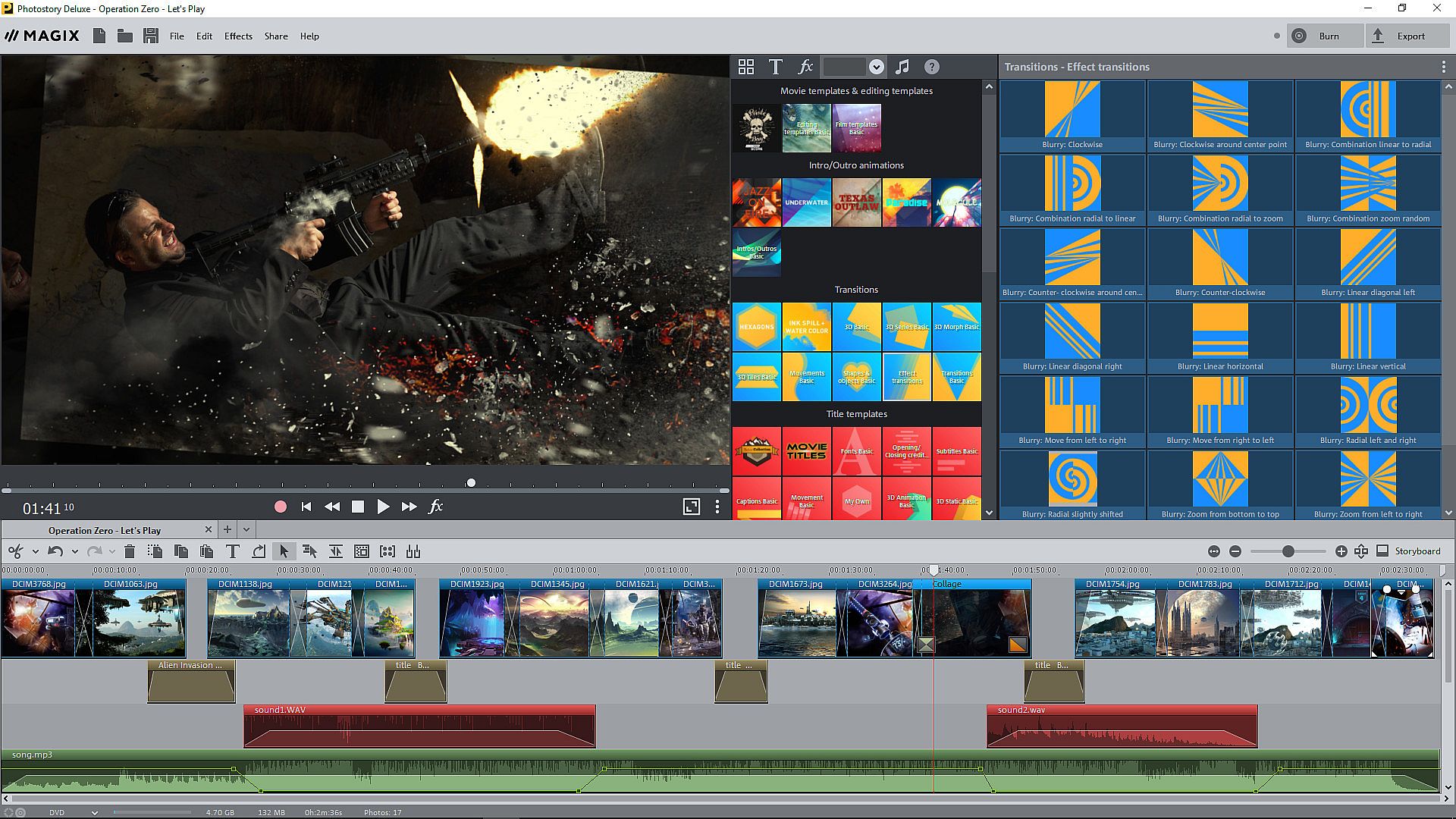Expand the DVD format dropdown in status bar
The width and height of the screenshot is (1456, 819).
pos(94,812)
